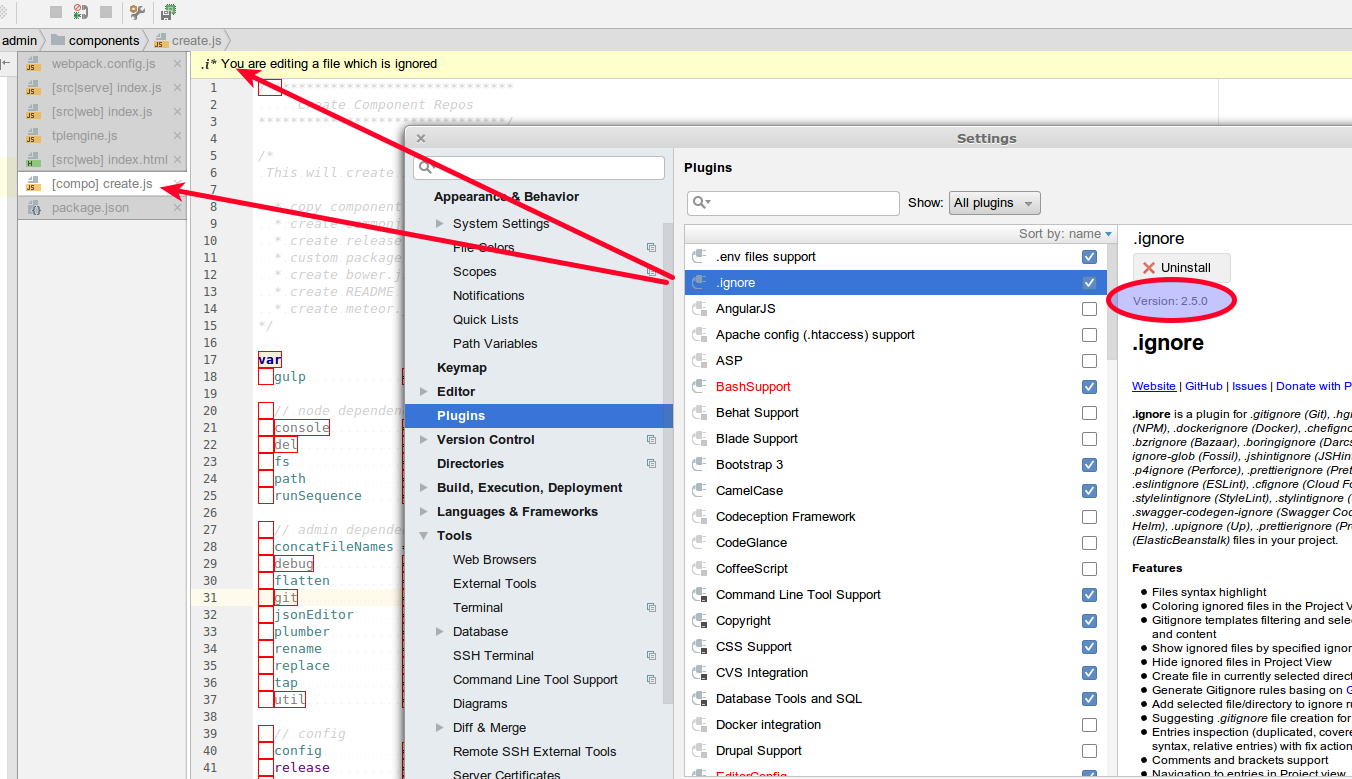
Task: Switch to the [src|serve] index.js tab
Action: point(102,88)
